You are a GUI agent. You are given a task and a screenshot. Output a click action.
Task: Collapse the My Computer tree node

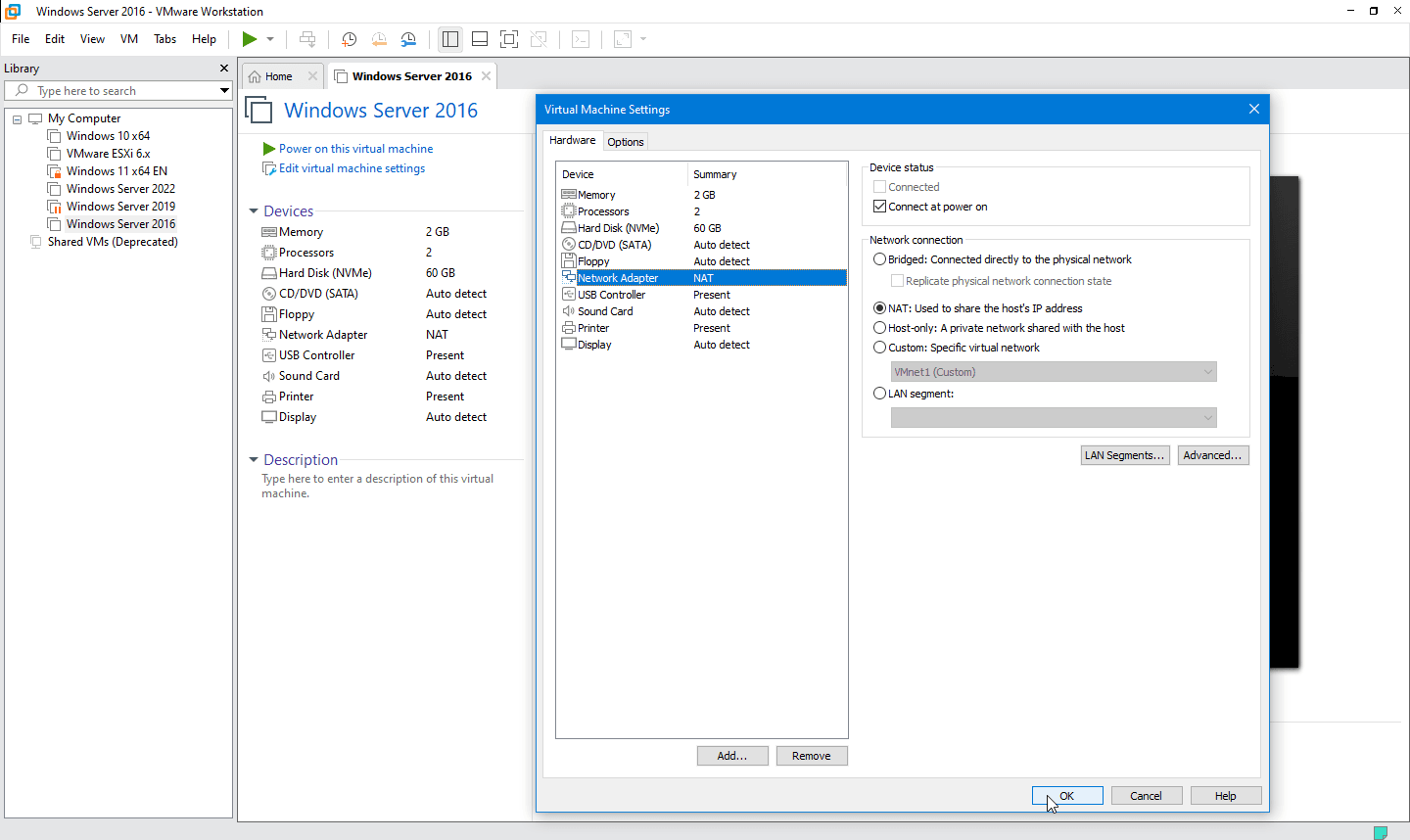click(x=17, y=119)
